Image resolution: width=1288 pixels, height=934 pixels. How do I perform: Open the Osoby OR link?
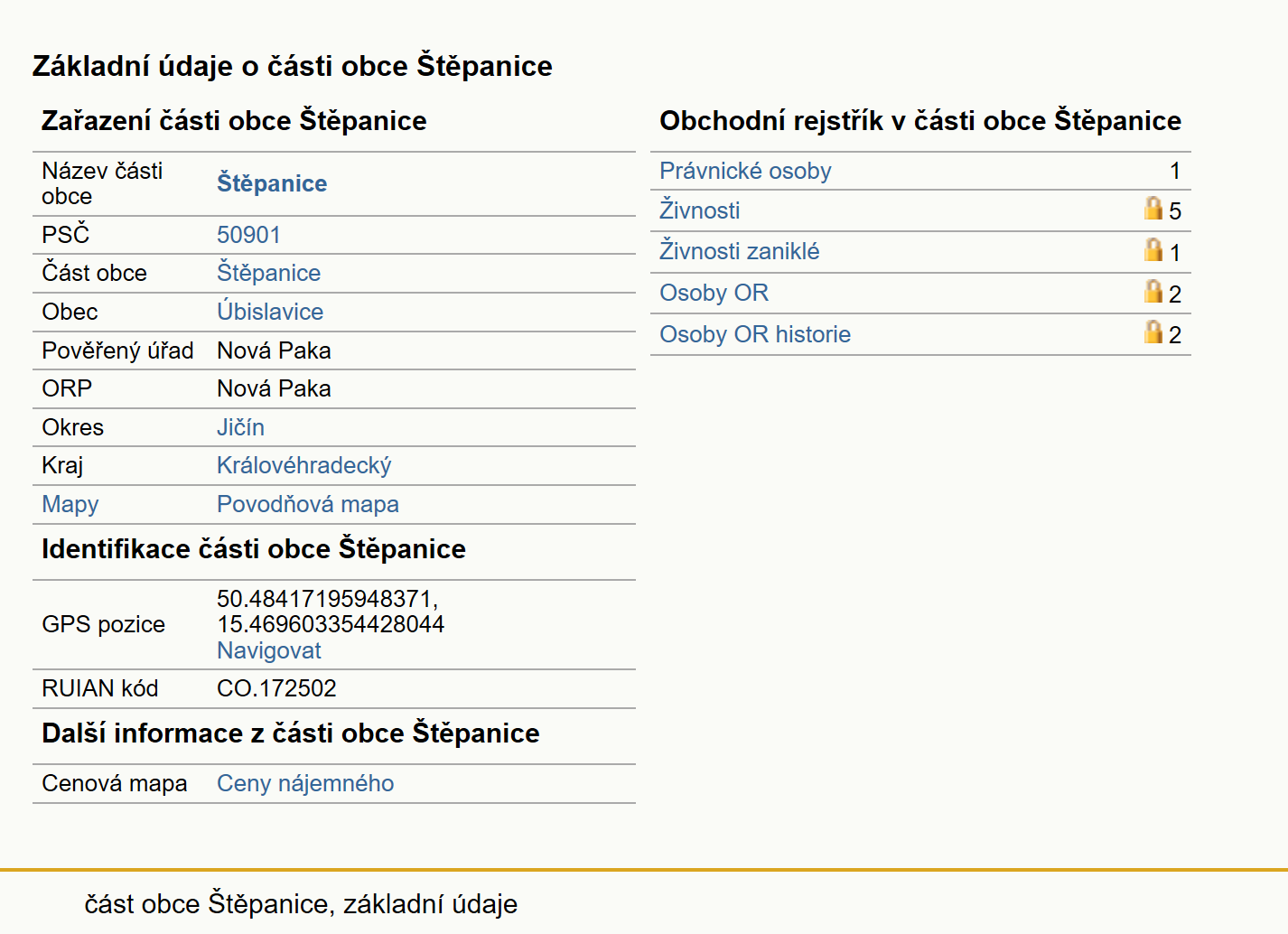click(x=714, y=293)
